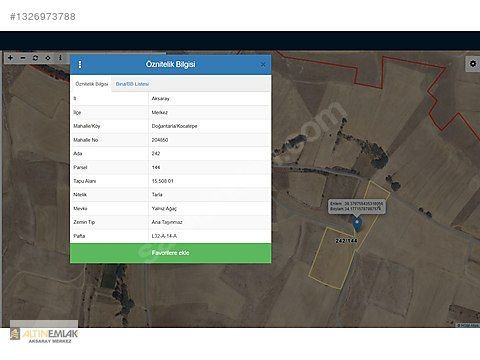Click the Aksaray value in the İl row
Image resolution: width=480 pixels, height=360 pixels.
(160, 99)
